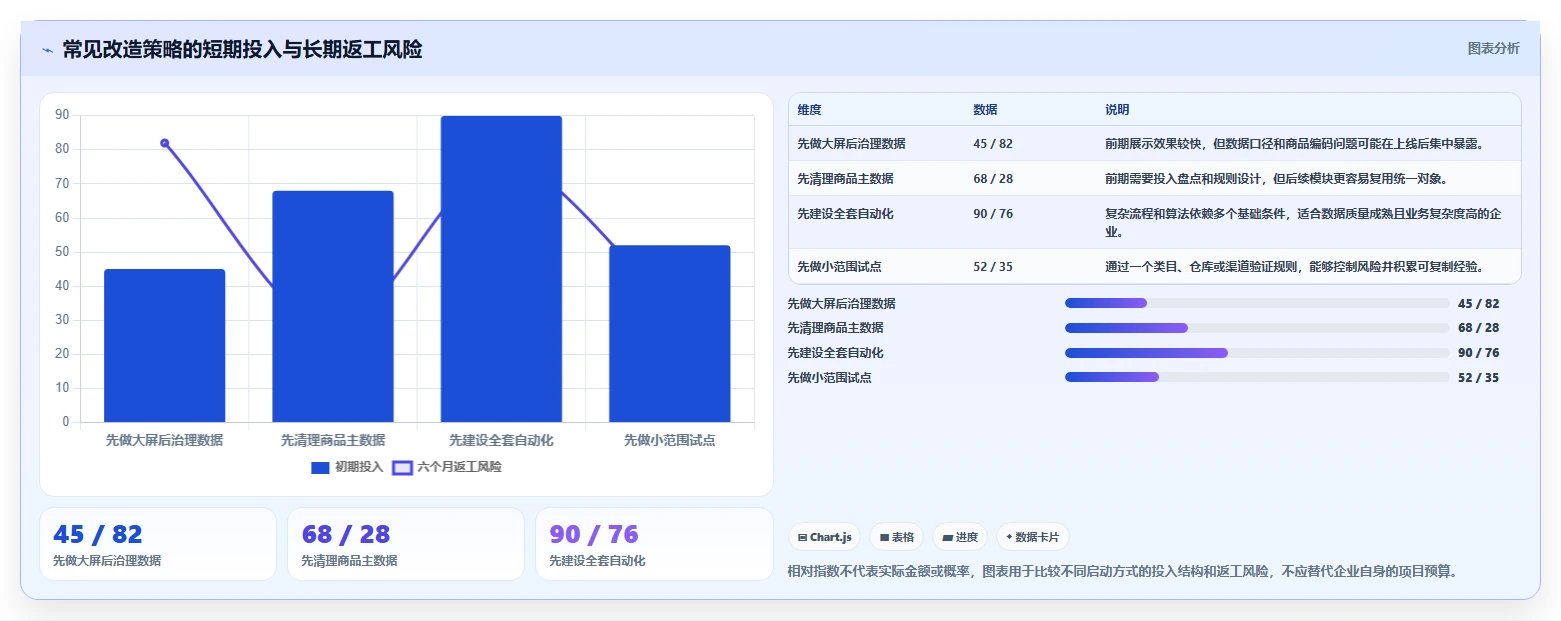
Task: Click the bar for 先建设全套自动化
Action: click(x=501, y=269)
